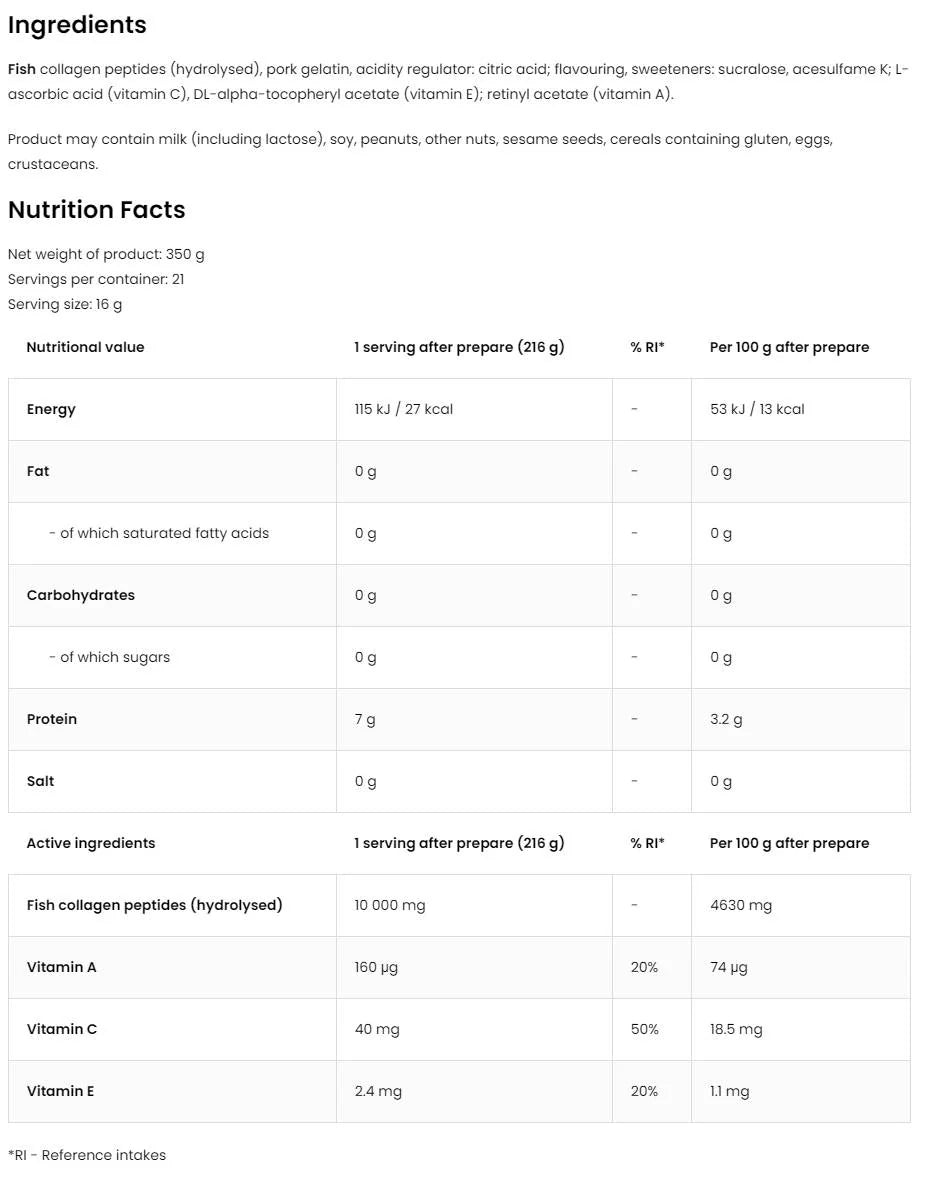This screenshot has width=940, height=1178.
Task: Click the 10 000 mg collagen value
Action: coord(390,905)
